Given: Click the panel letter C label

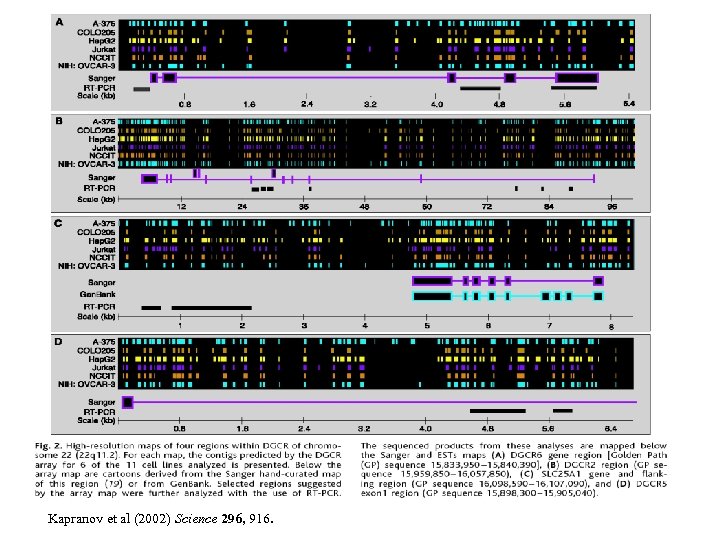Looking at the screenshot, I should [x=58, y=224].
